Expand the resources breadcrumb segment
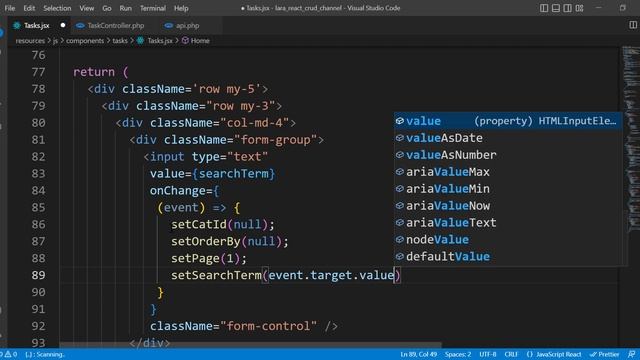The width and height of the screenshot is (640, 360). (30, 40)
